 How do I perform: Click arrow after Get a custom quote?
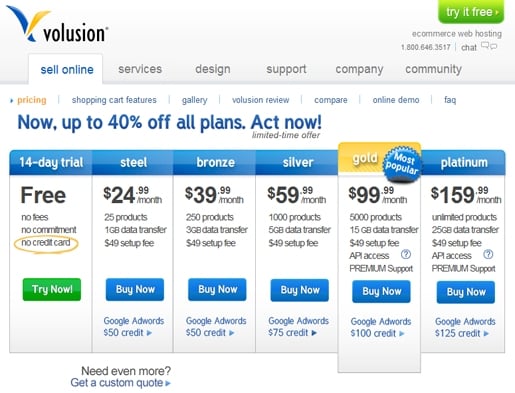[x=168, y=383]
